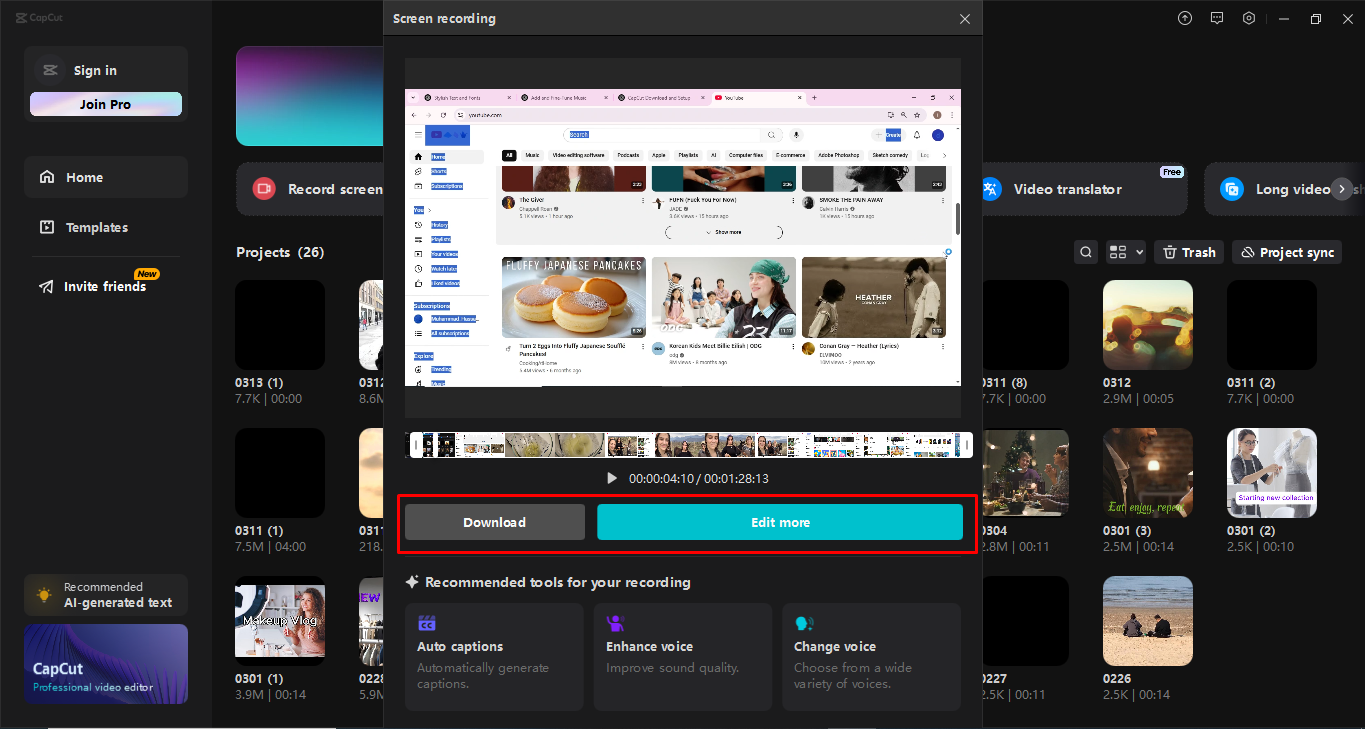This screenshot has width=1365, height=729.
Task: Click the Invite friends paper-plane icon
Action: [47, 286]
